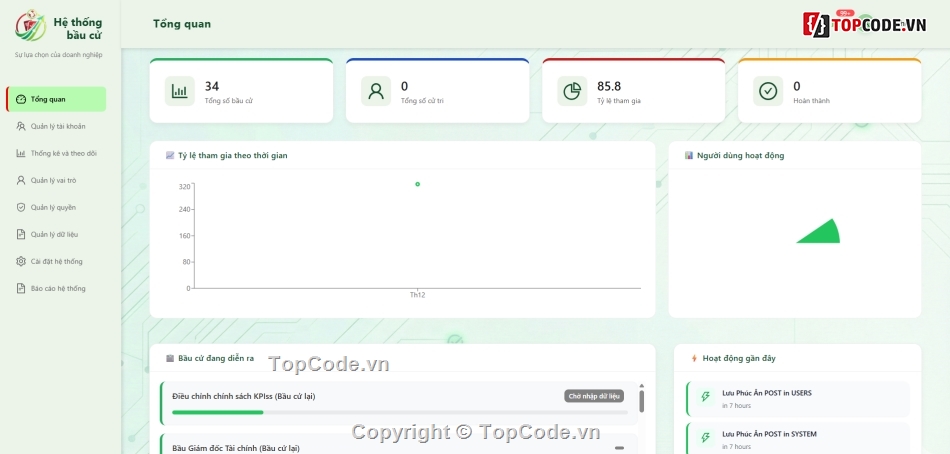
Task: Click the green data point on the line chart
Action: tap(417, 184)
